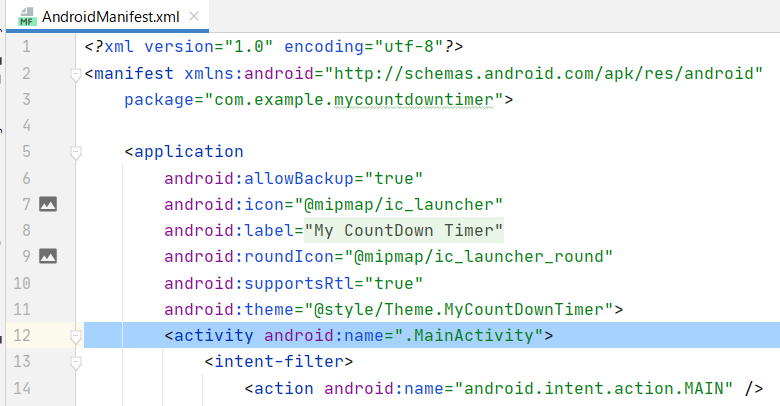Click line number 12 in the gutter
The image size is (780, 406).
point(22,335)
